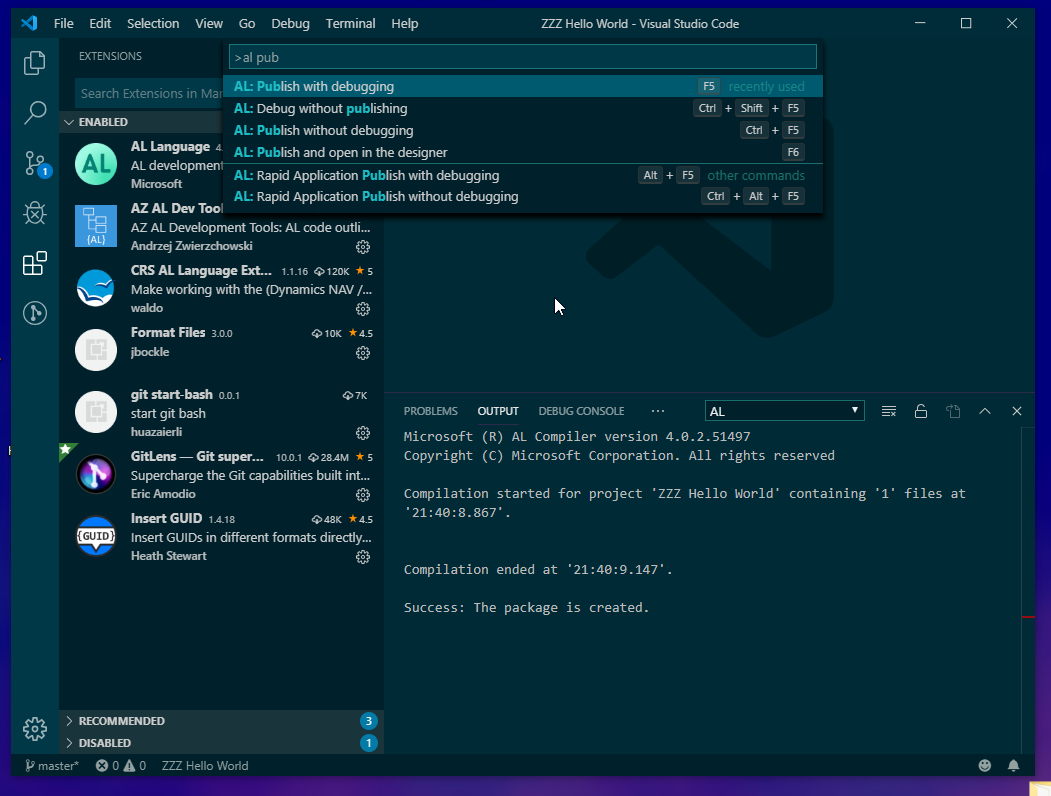Open the AL output channel dropdown
Screen dimensions: 1051x796
coord(784,411)
